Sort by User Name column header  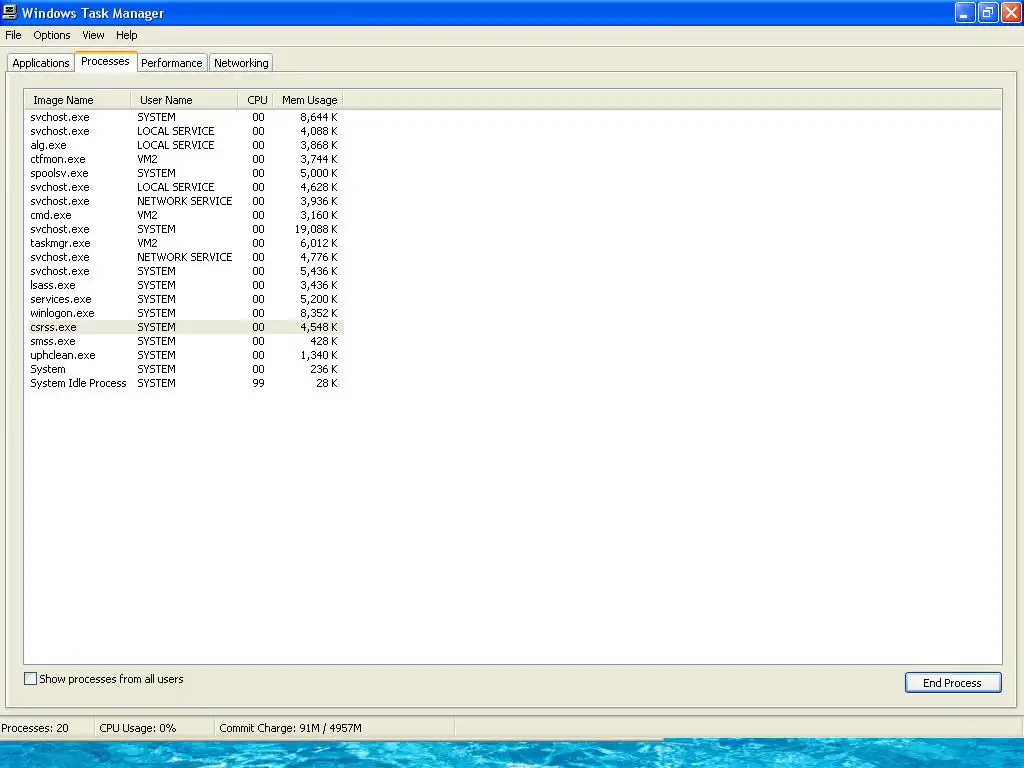click(x=184, y=100)
